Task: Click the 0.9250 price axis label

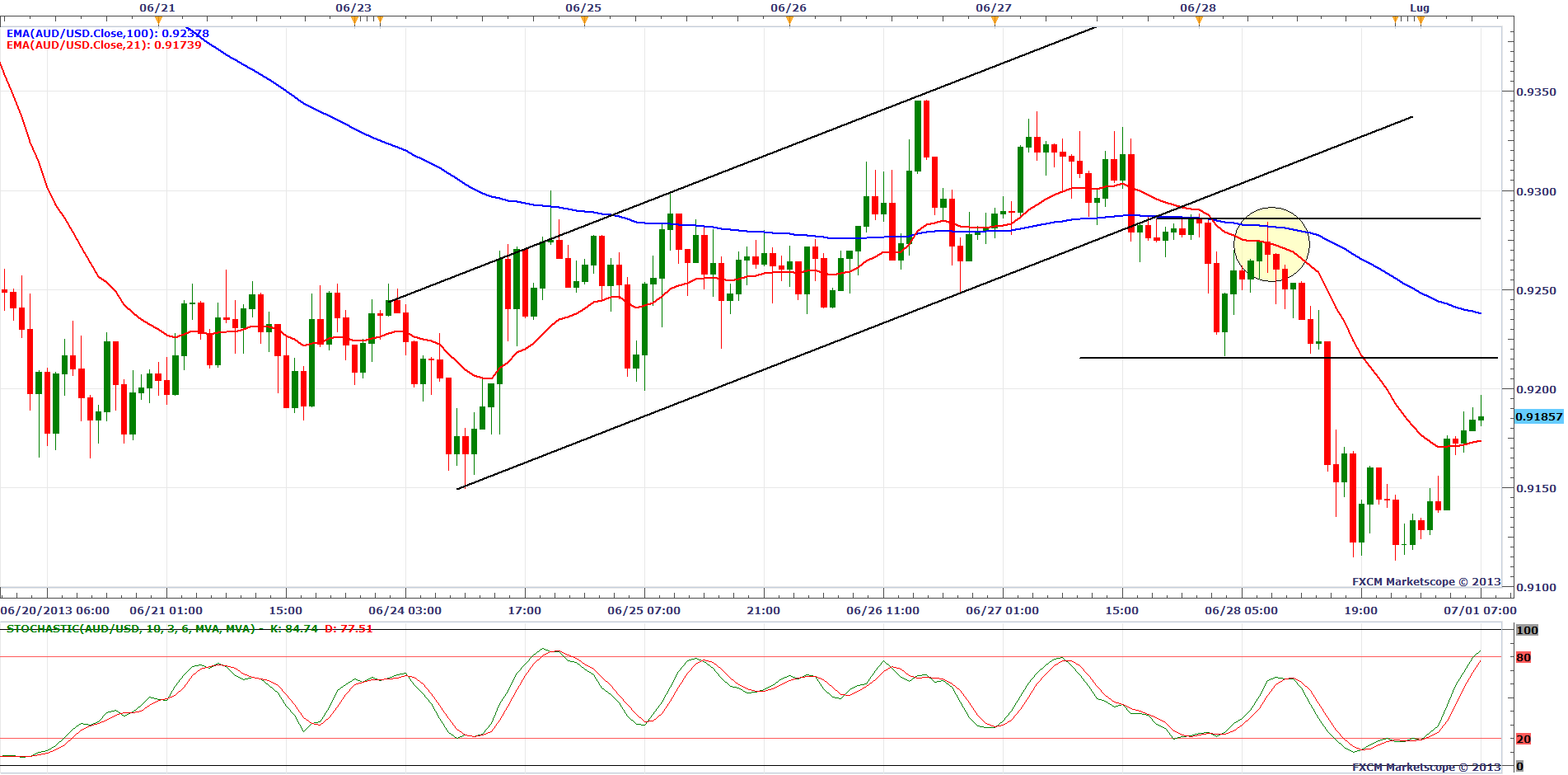Action: pos(1536,291)
